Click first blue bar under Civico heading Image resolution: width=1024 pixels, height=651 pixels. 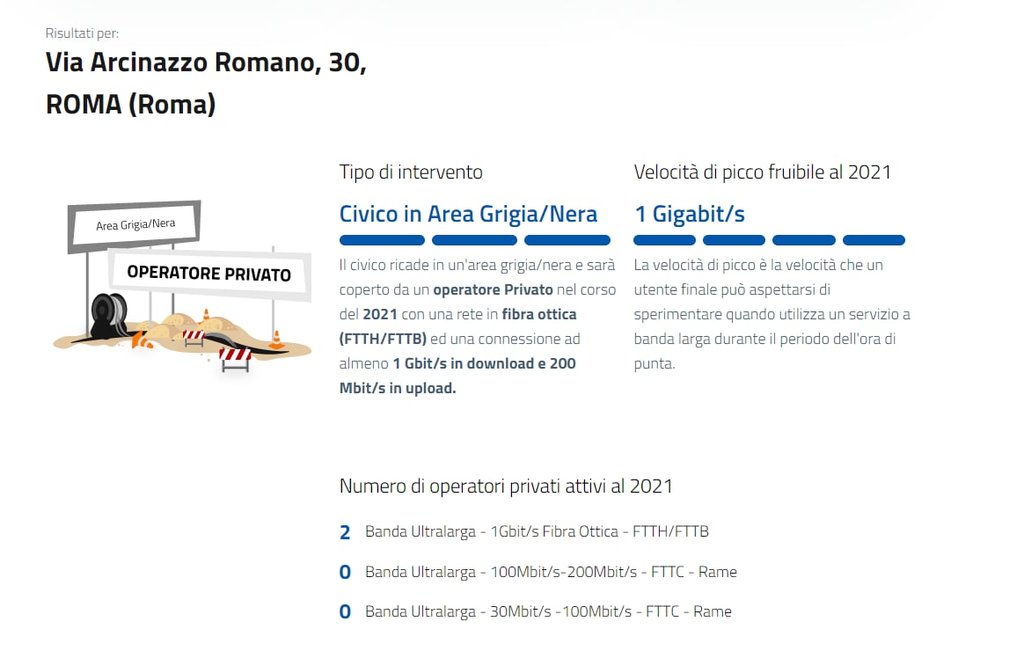point(382,240)
